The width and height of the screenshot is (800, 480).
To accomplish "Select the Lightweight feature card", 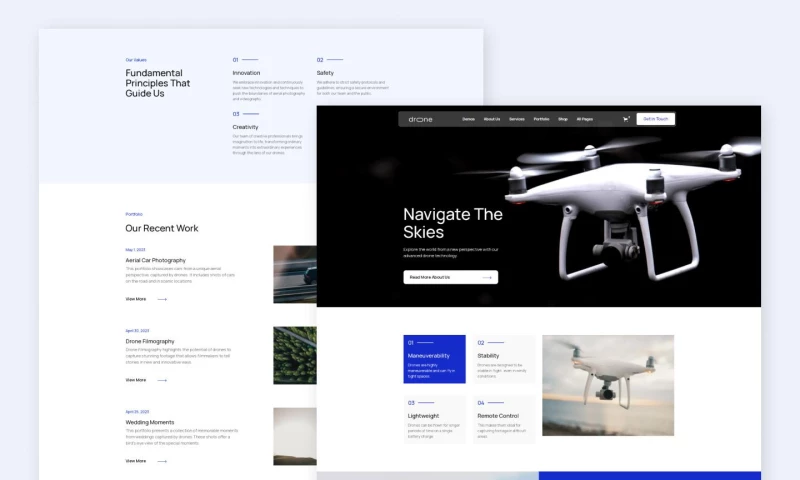I will [434, 419].
